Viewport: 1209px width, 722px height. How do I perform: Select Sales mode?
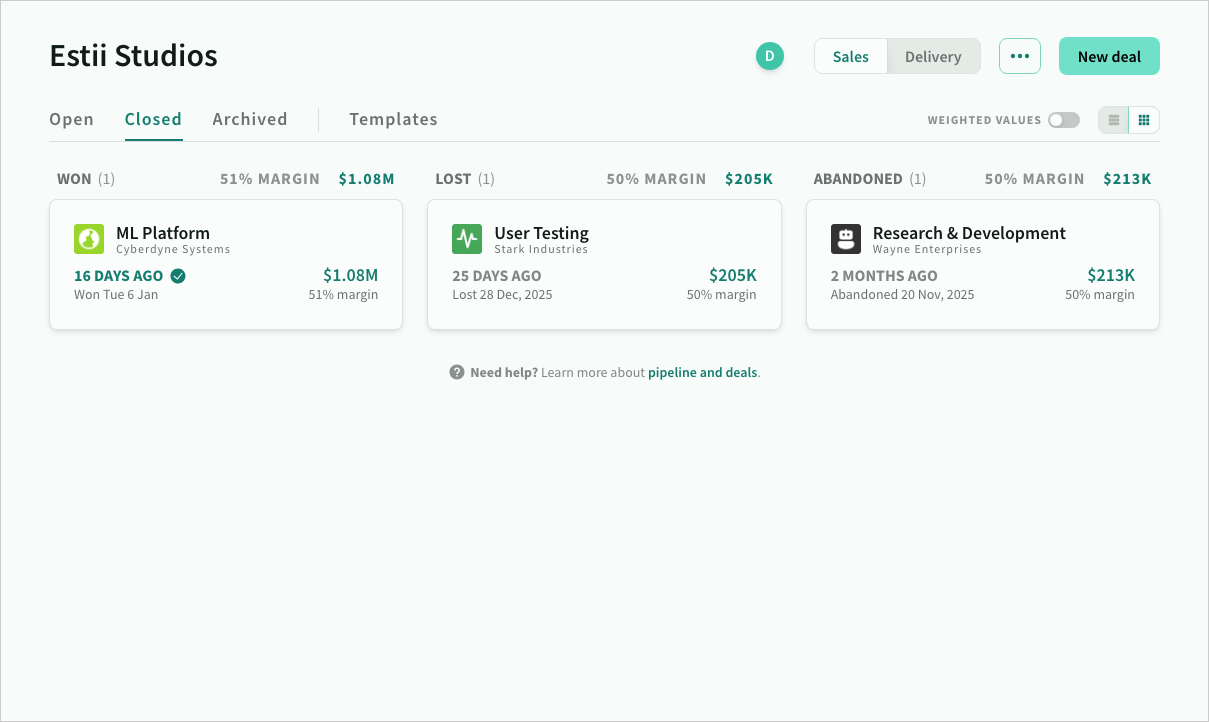[x=850, y=56]
